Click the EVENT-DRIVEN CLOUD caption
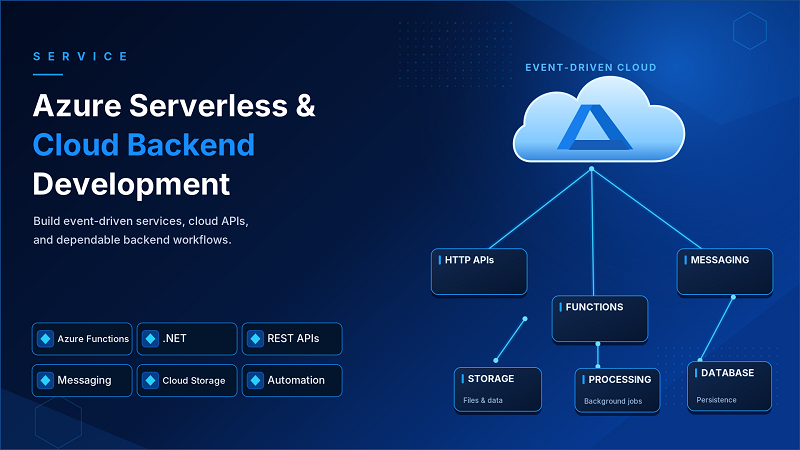Screen dimensions: 800x450 591,67
